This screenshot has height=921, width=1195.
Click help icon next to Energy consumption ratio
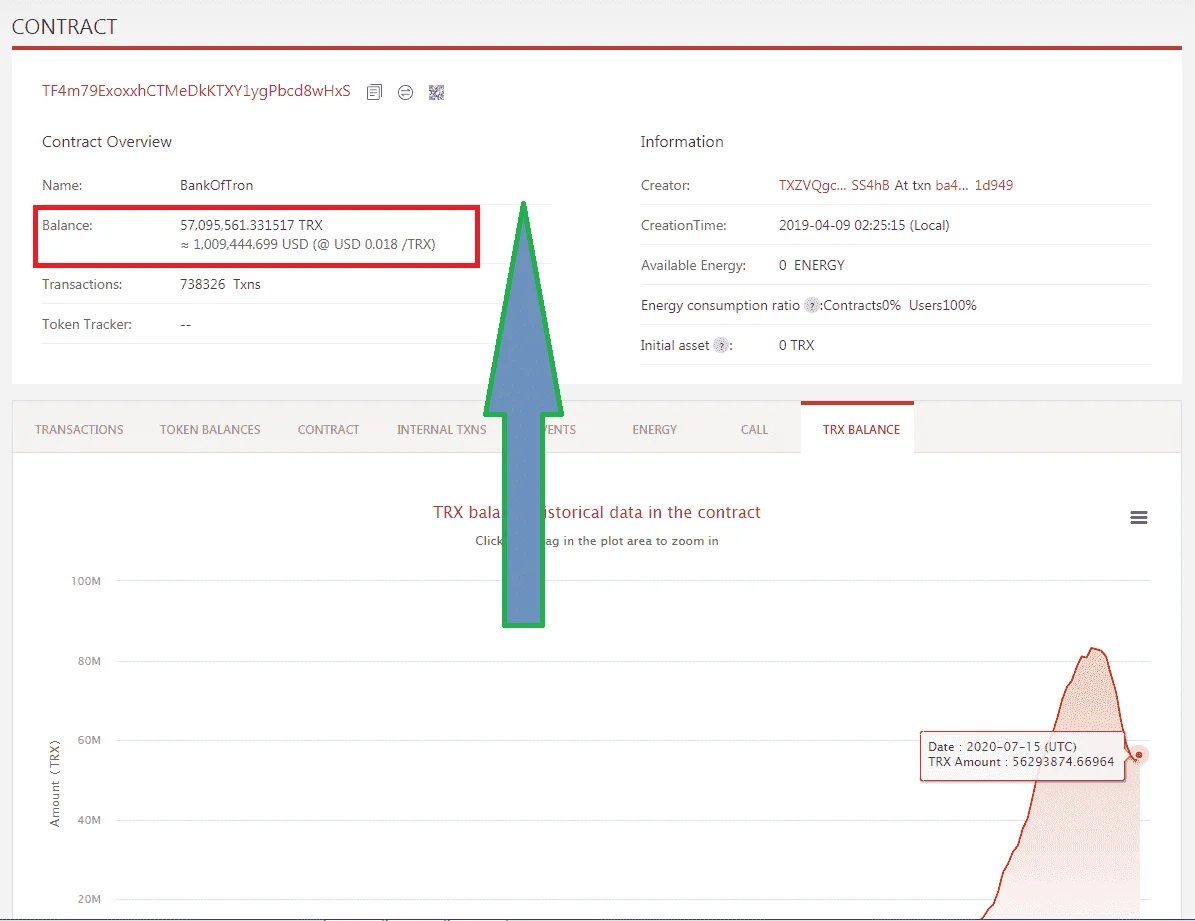(812, 305)
